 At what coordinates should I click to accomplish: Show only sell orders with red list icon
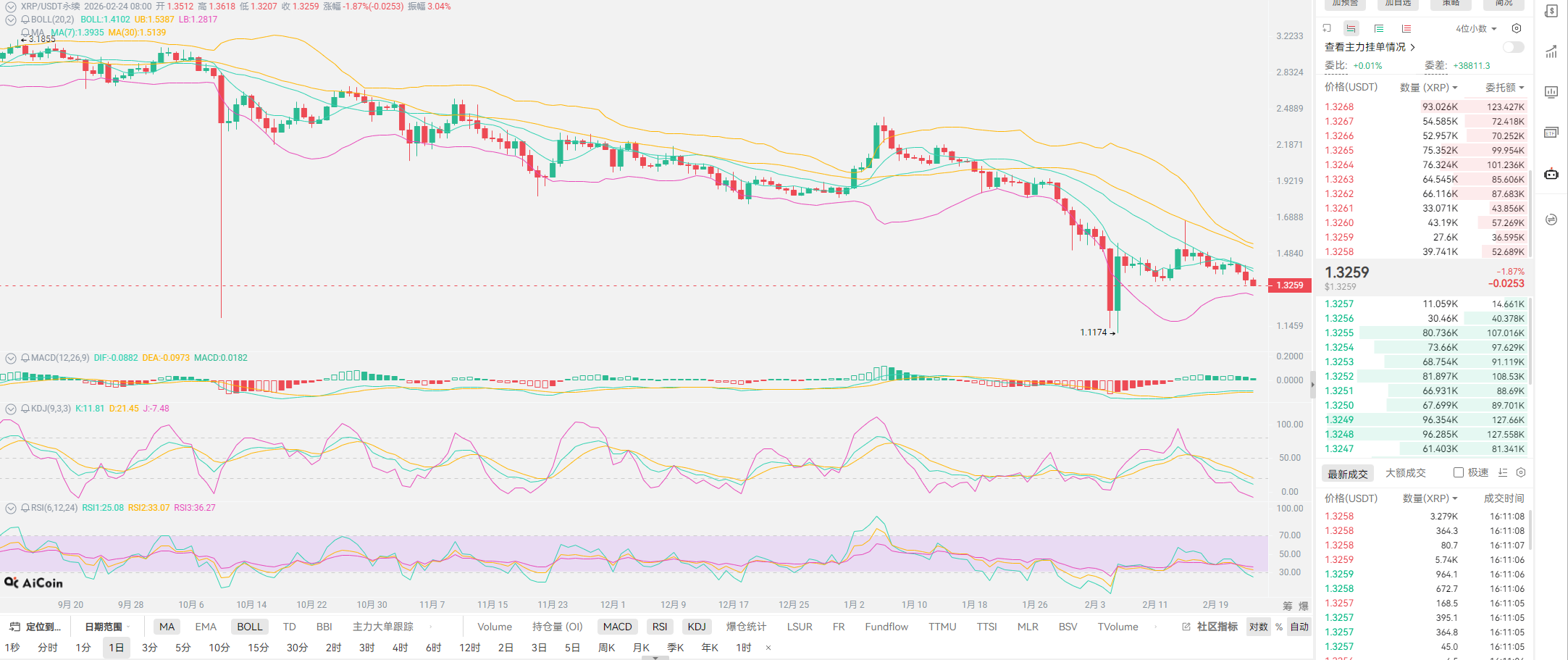tap(1406, 28)
